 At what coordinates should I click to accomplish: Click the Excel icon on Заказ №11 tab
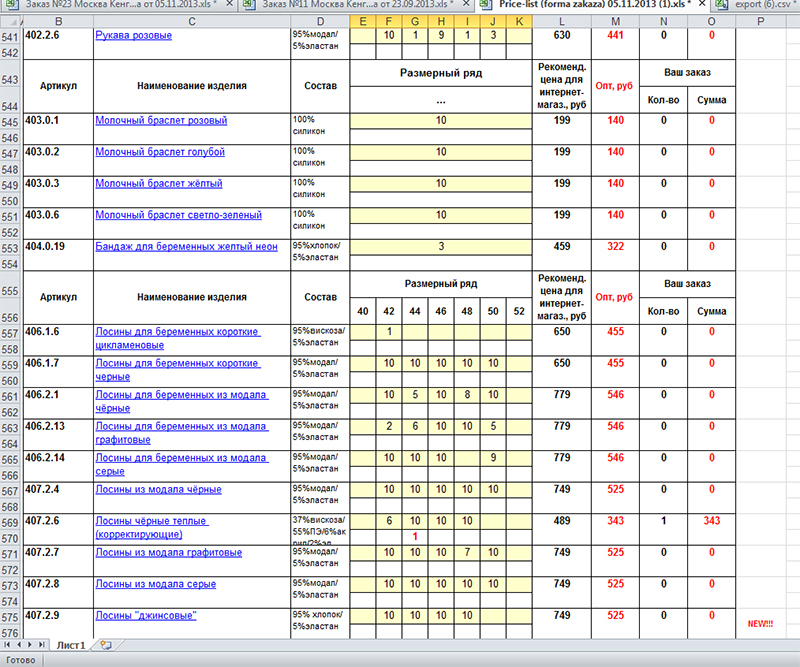coord(249,5)
